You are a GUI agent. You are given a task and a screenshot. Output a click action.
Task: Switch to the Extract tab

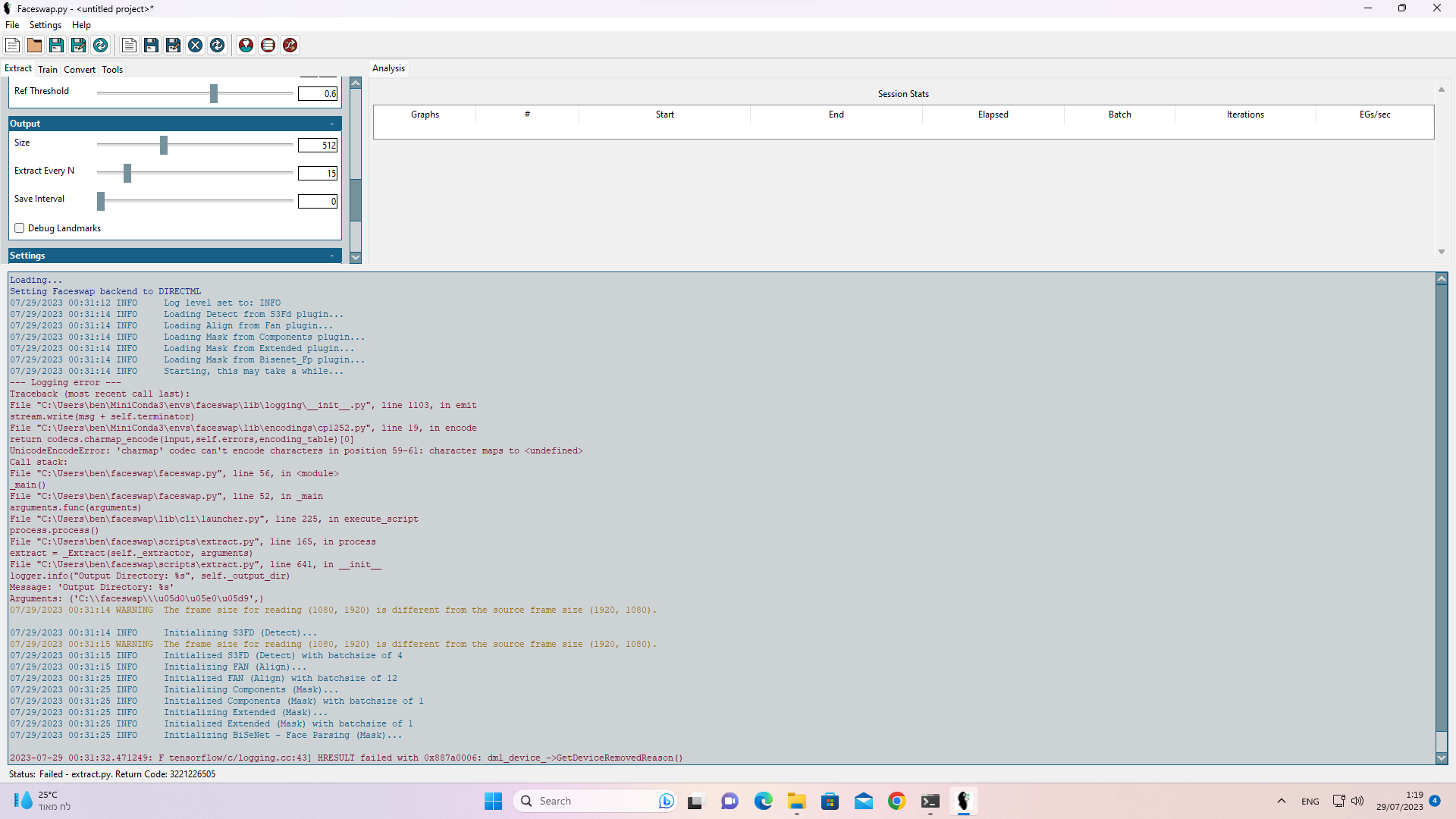18,68
